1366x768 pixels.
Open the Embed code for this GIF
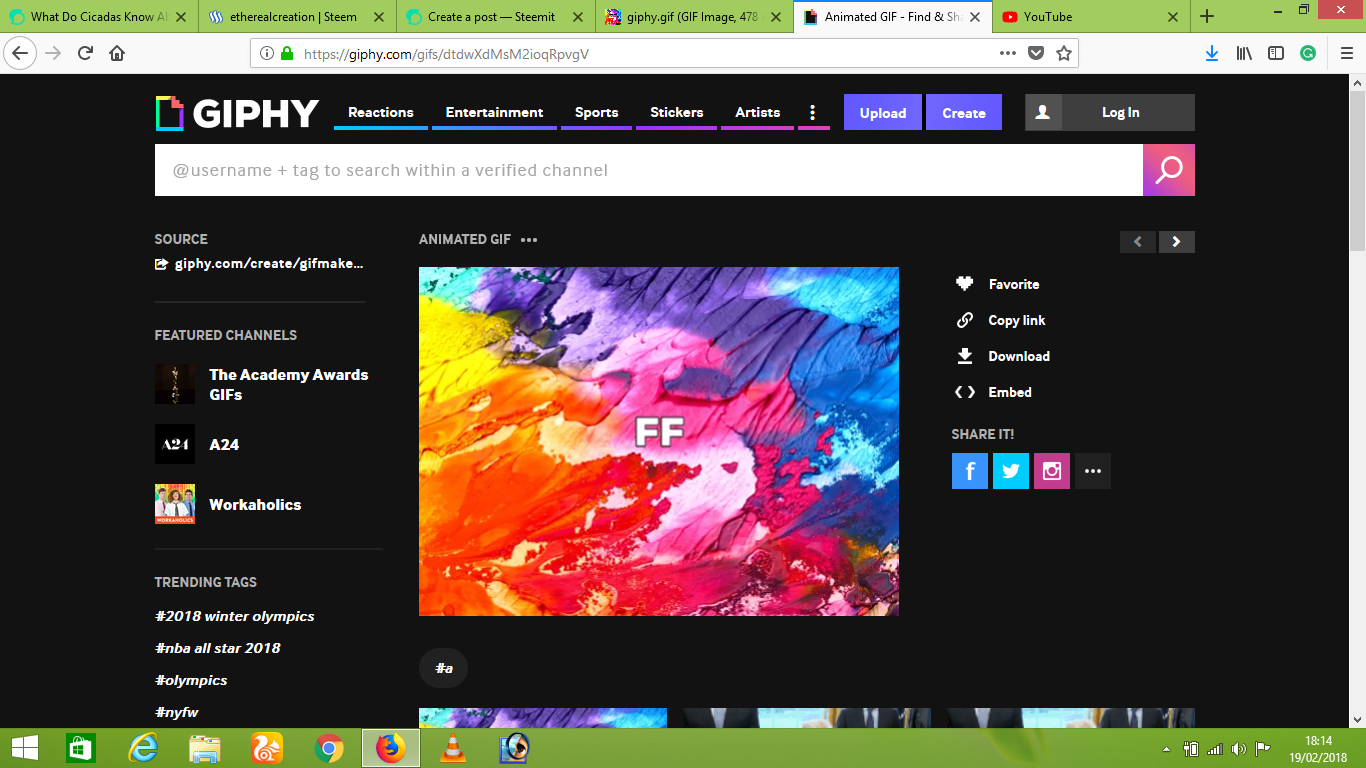[1010, 392]
